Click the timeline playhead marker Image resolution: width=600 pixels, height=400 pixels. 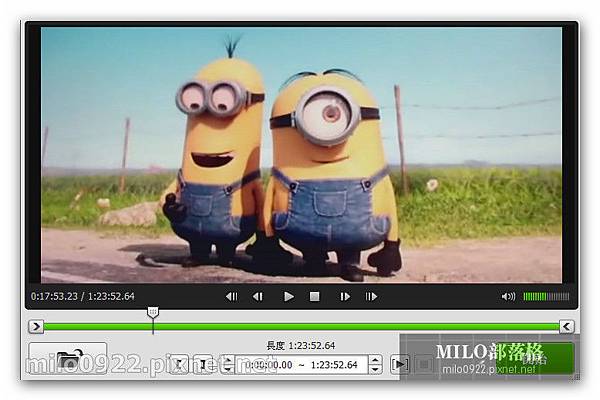click(x=153, y=312)
